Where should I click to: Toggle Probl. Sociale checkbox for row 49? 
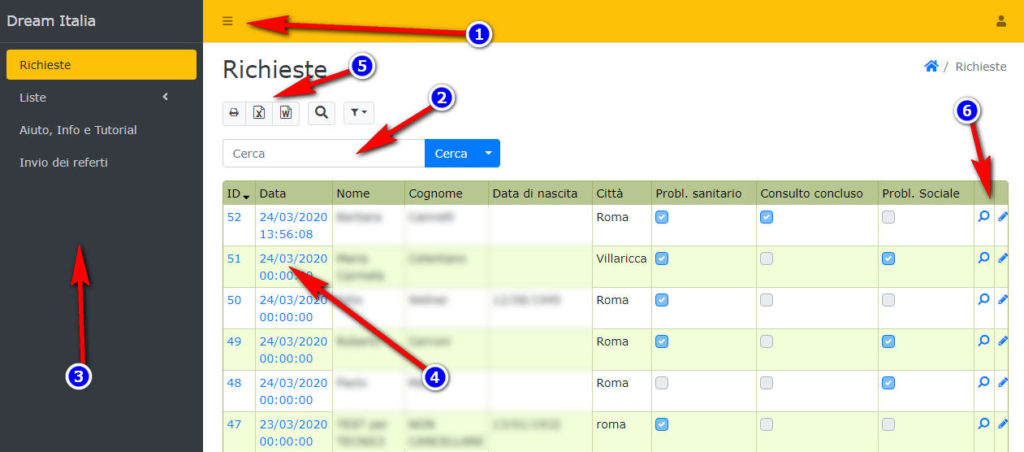[888, 341]
